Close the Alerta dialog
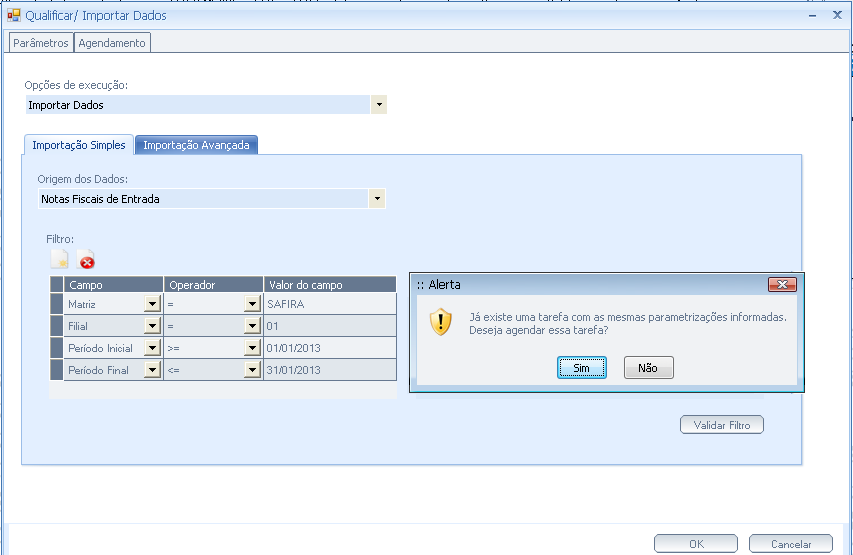This screenshot has width=853, height=555. tap(782, 284)
